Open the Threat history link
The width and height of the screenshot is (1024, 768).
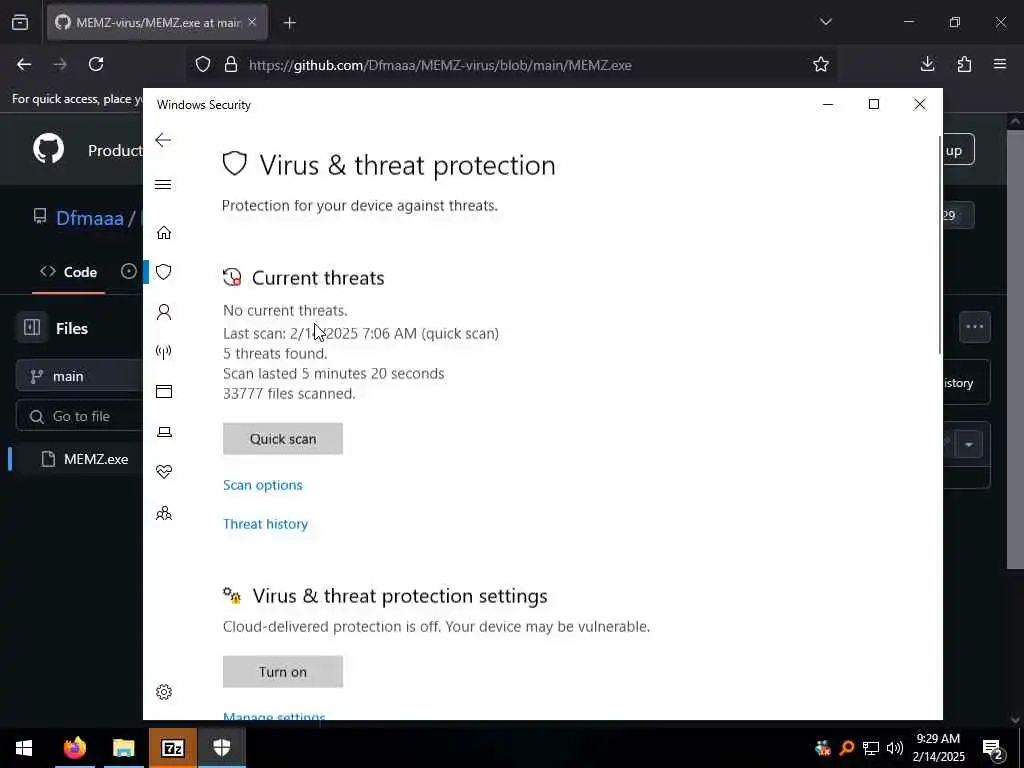265,524
